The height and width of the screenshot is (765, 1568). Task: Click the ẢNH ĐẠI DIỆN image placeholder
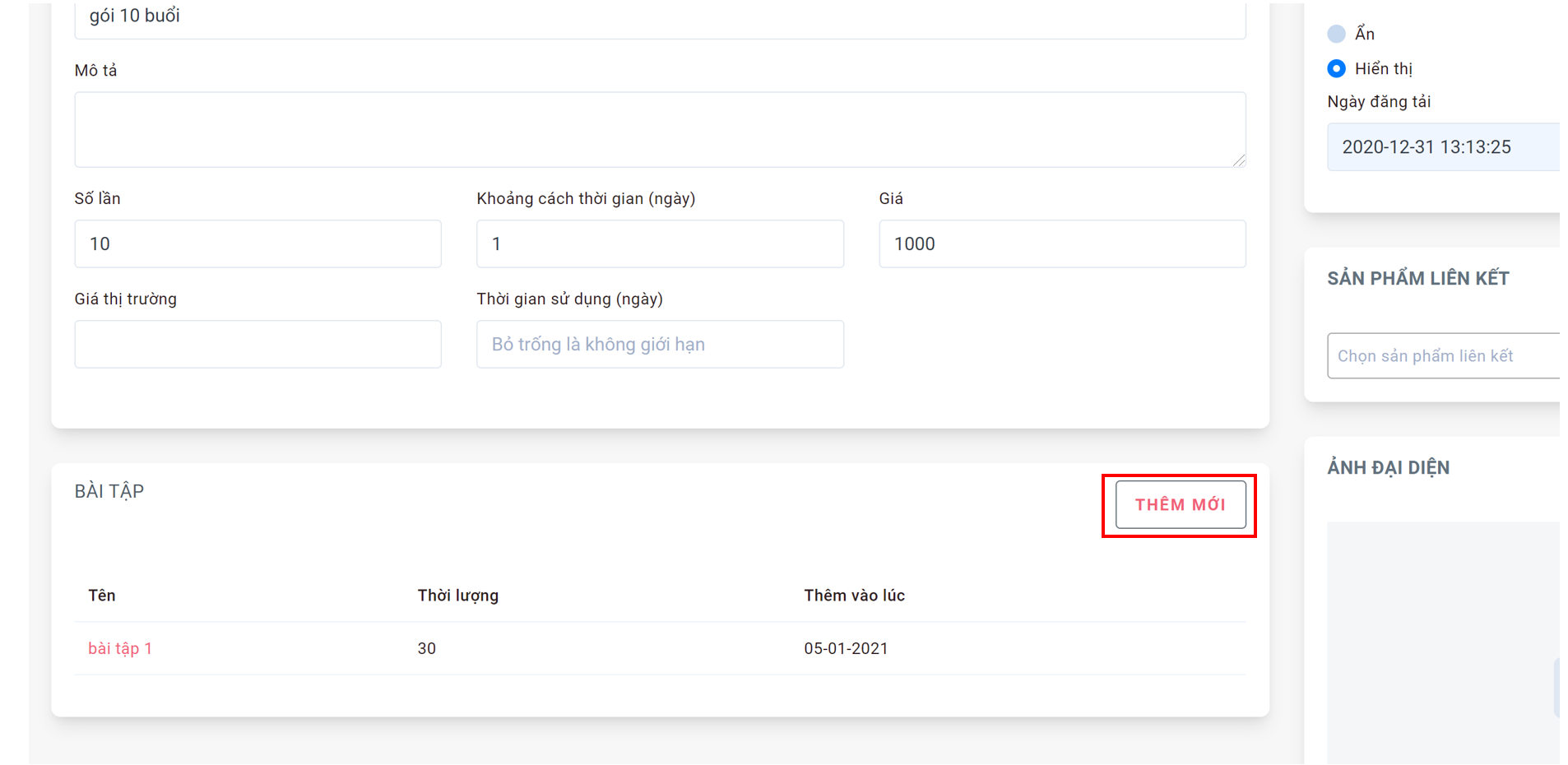pos(1443,643)
